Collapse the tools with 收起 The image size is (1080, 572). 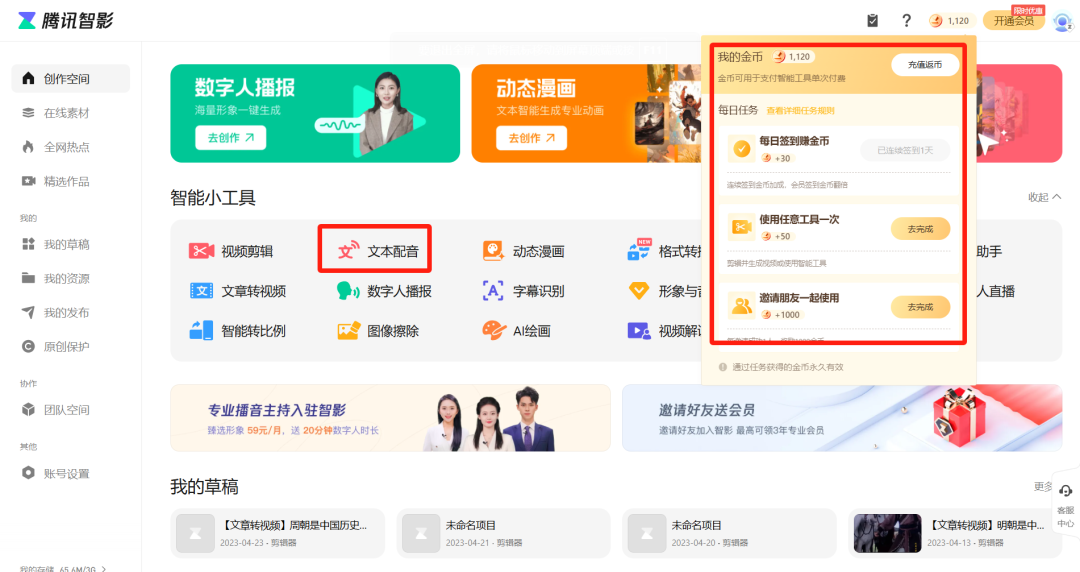[1044, 197]
